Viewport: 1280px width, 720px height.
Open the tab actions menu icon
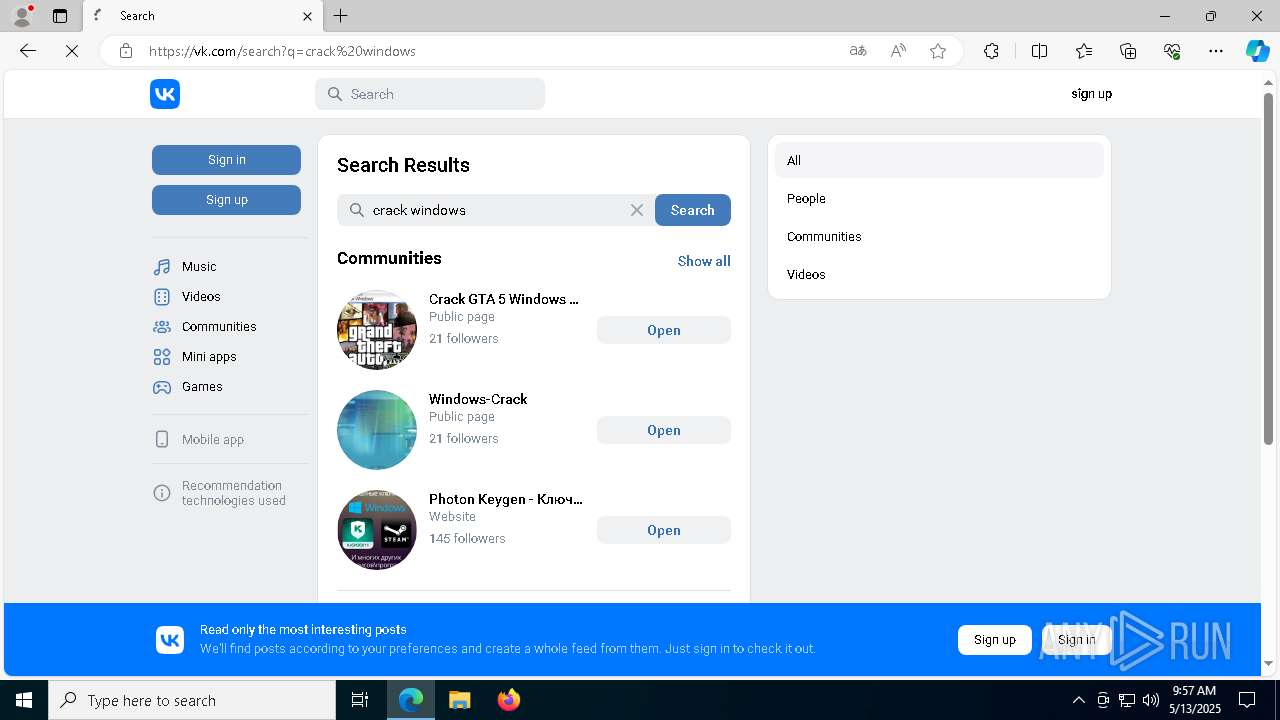pyautogui.click(x=60, y=16)
